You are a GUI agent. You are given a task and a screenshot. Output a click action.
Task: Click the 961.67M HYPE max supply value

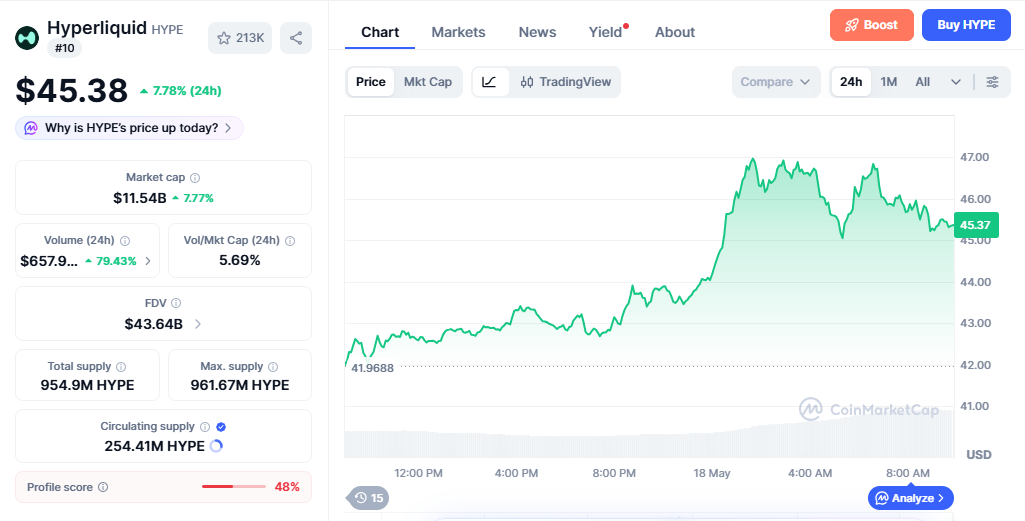pyautogui.click(x=240, y=385)
